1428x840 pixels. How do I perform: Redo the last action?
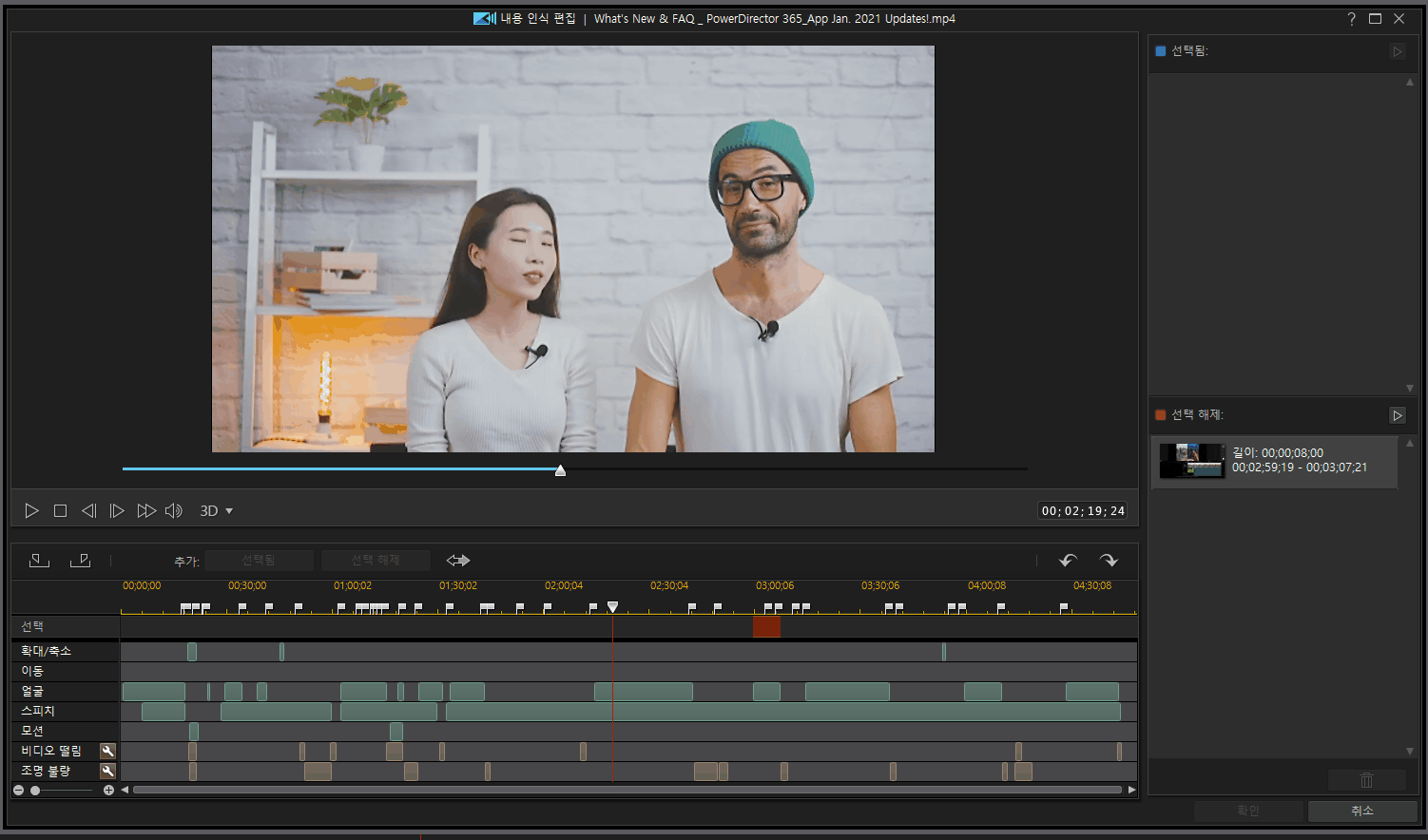tap(1109, 561)
